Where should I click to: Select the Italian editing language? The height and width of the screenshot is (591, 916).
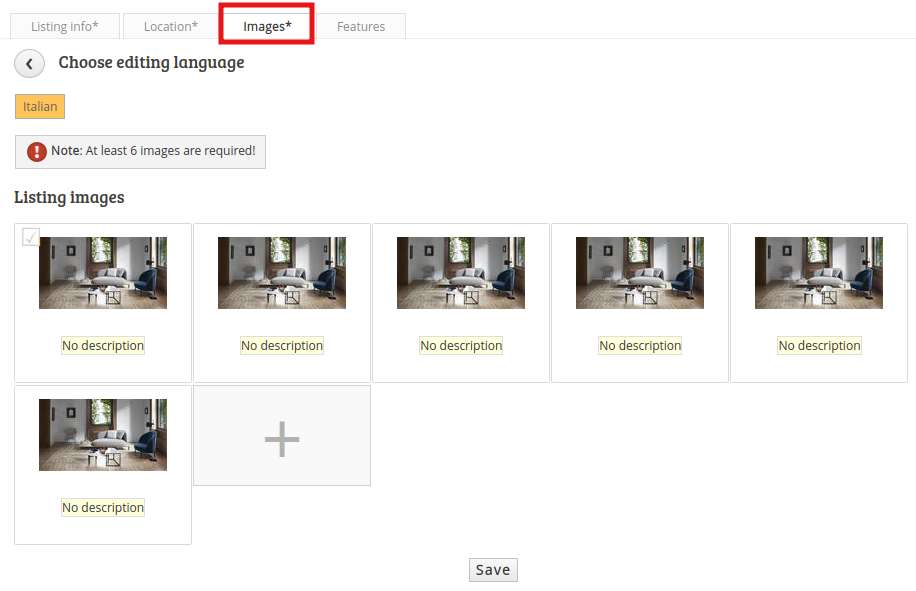(40, 106)
